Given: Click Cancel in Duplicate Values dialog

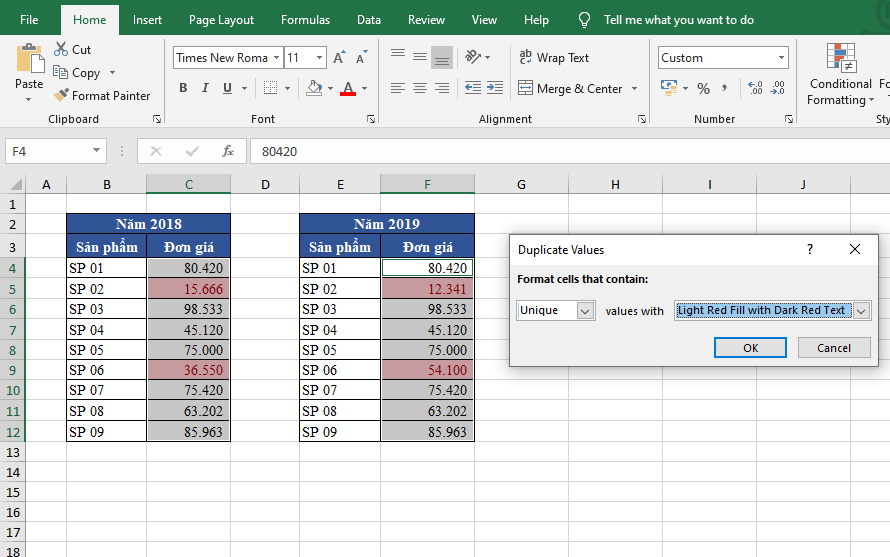Looking at the screenshot, I should (833, 348).
